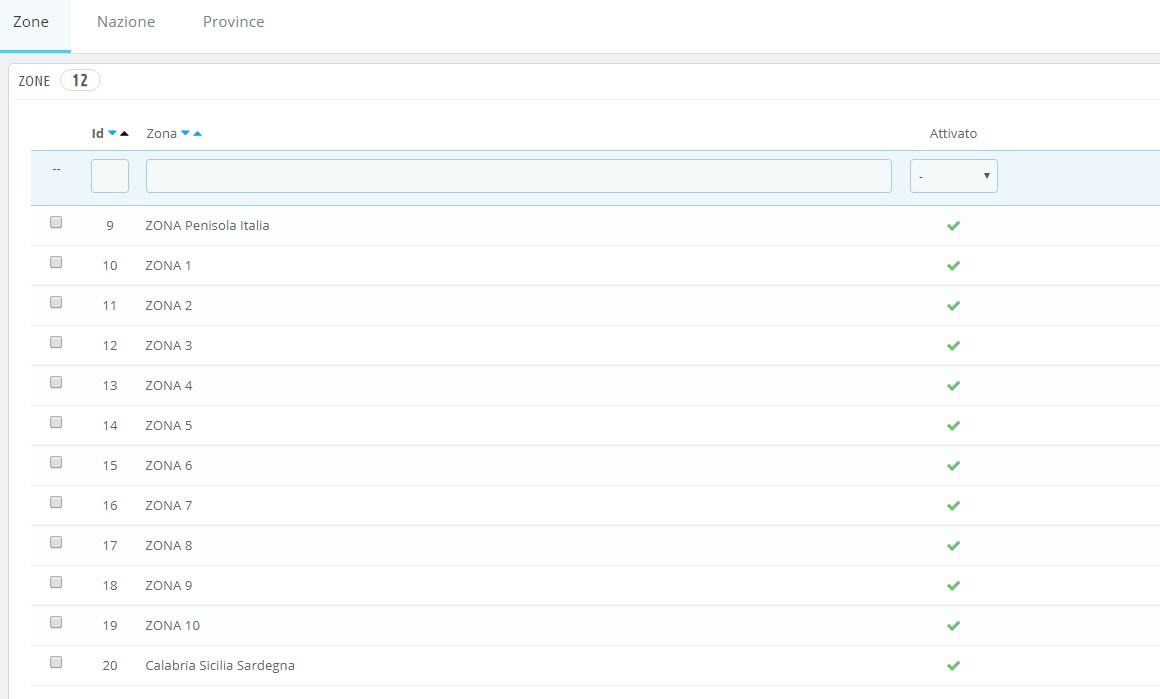The width and height of the screenshot is (1160, 699).
Task: Toggle enabled checkmark for ZONA 9
Action: pyautogui.click(x=954, y=585)
